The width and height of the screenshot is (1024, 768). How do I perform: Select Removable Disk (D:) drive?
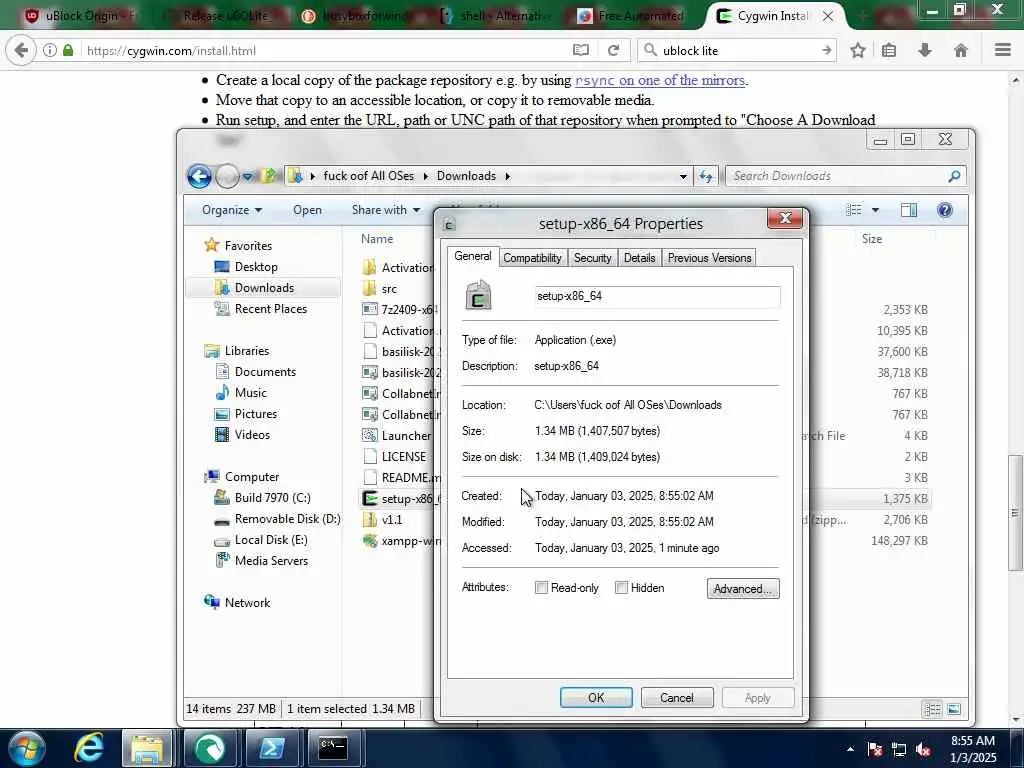click(287, 519)
